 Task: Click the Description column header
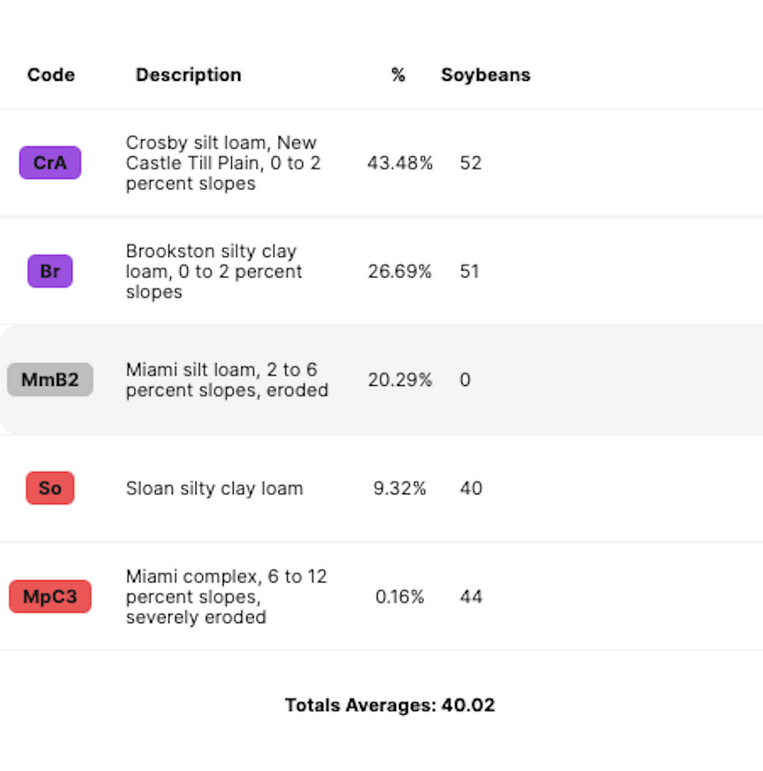click(188, 75)
